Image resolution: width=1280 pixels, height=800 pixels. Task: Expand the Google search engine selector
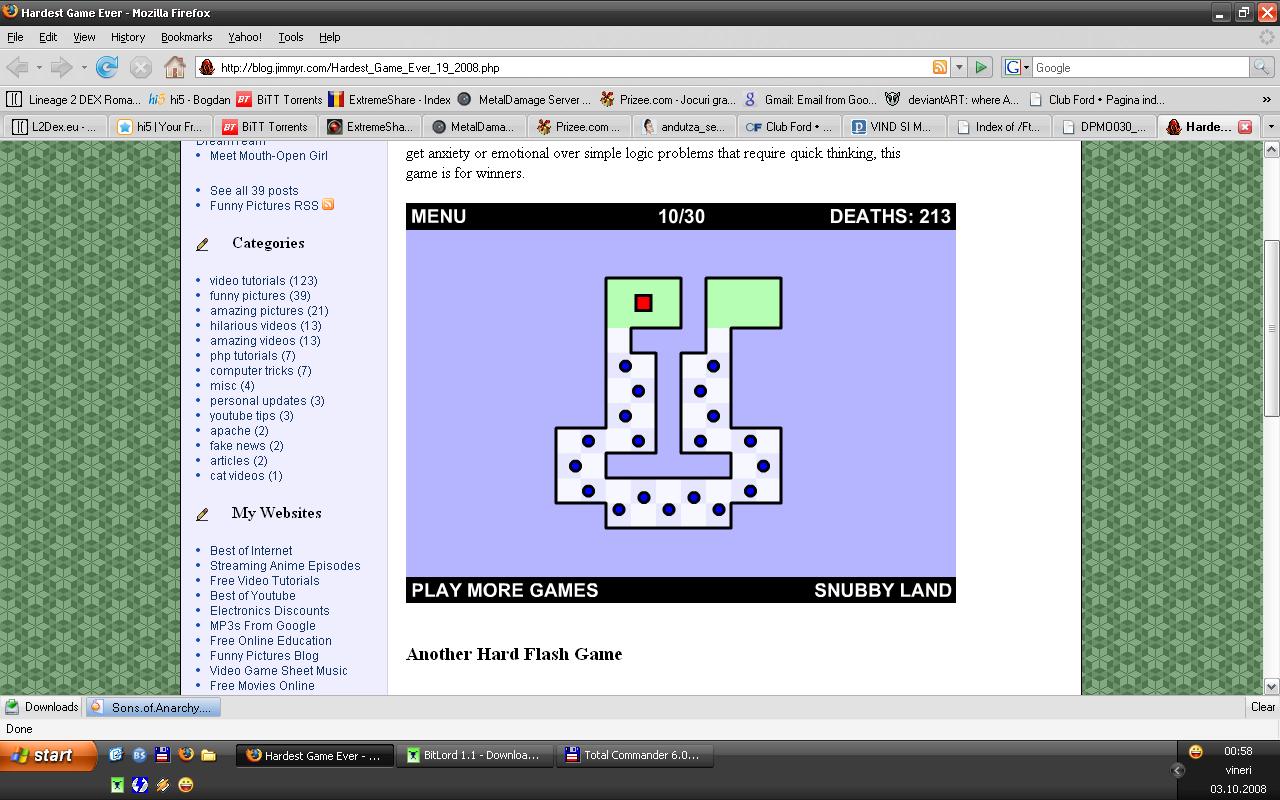pyautogui.click(x=1017, y=67)
